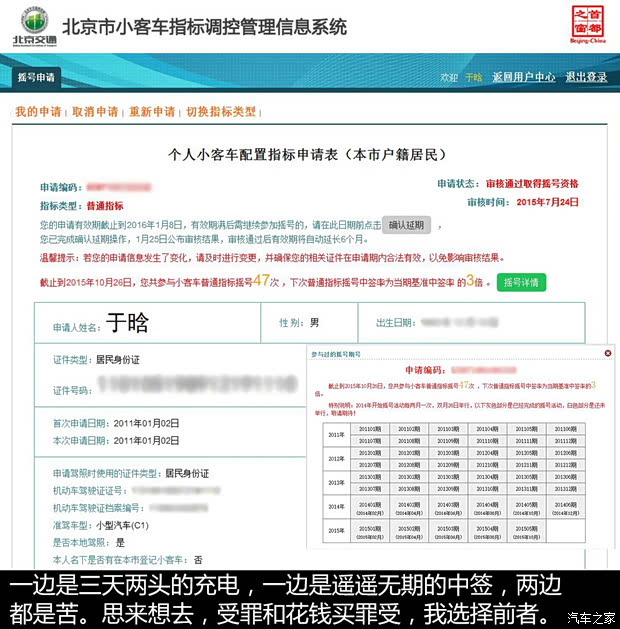Select the 201505期 cell in popup table
Viewport: 620px width, 629px height.
coord(527,532)
